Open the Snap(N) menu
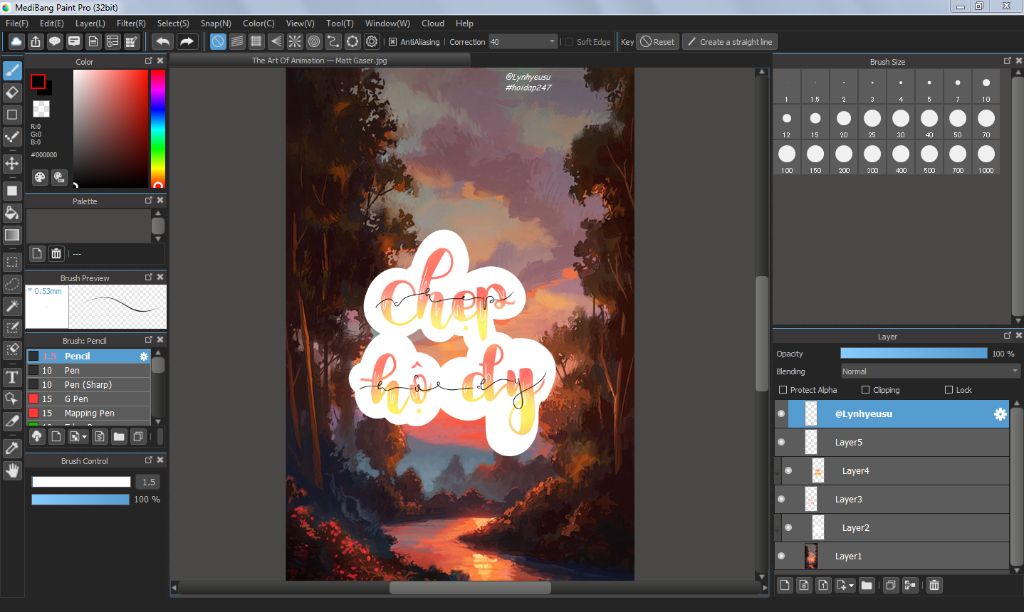Image resolution: width=1024 pixels, height=612 pixels. (216, 24)
